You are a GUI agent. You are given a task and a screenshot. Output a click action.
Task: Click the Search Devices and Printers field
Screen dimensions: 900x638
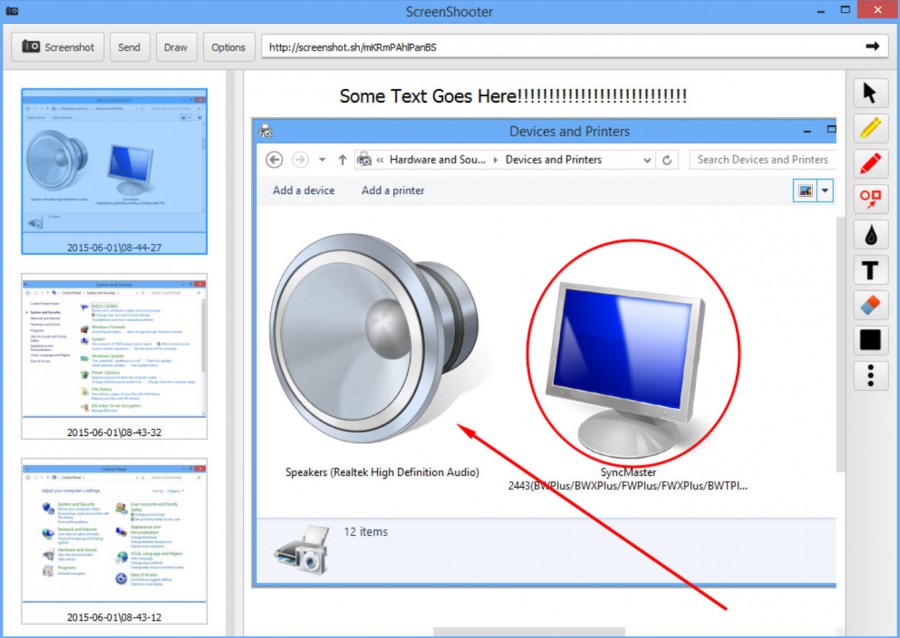(x=762, y=159)
